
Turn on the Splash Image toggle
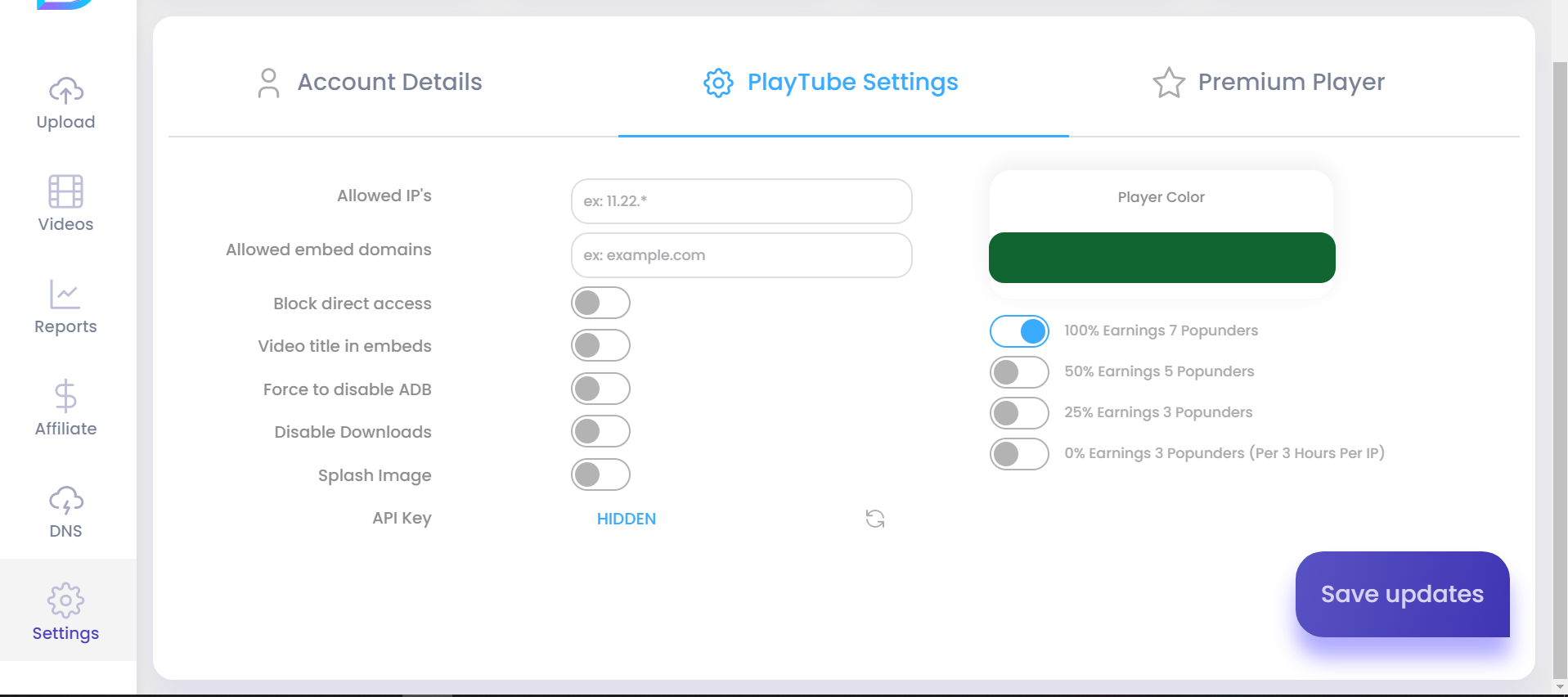600,474
